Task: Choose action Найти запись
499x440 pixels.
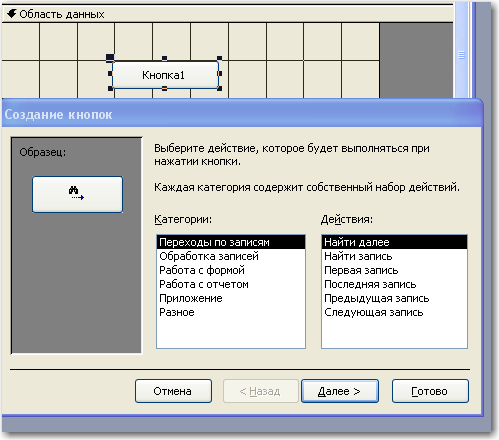Action: (394, 256)
